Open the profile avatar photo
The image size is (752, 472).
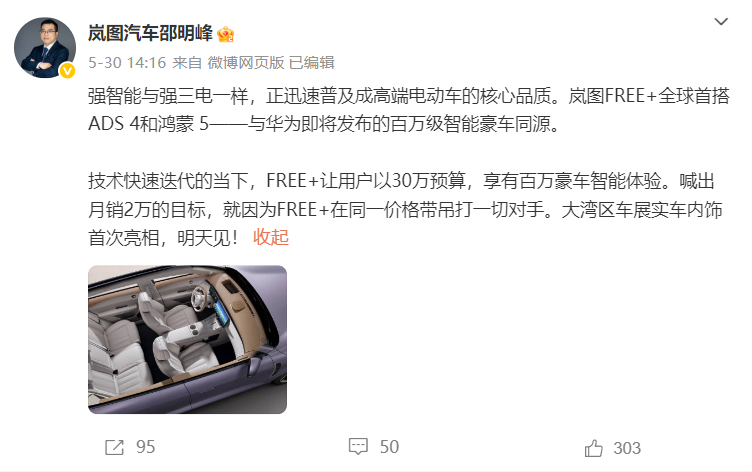45,47
